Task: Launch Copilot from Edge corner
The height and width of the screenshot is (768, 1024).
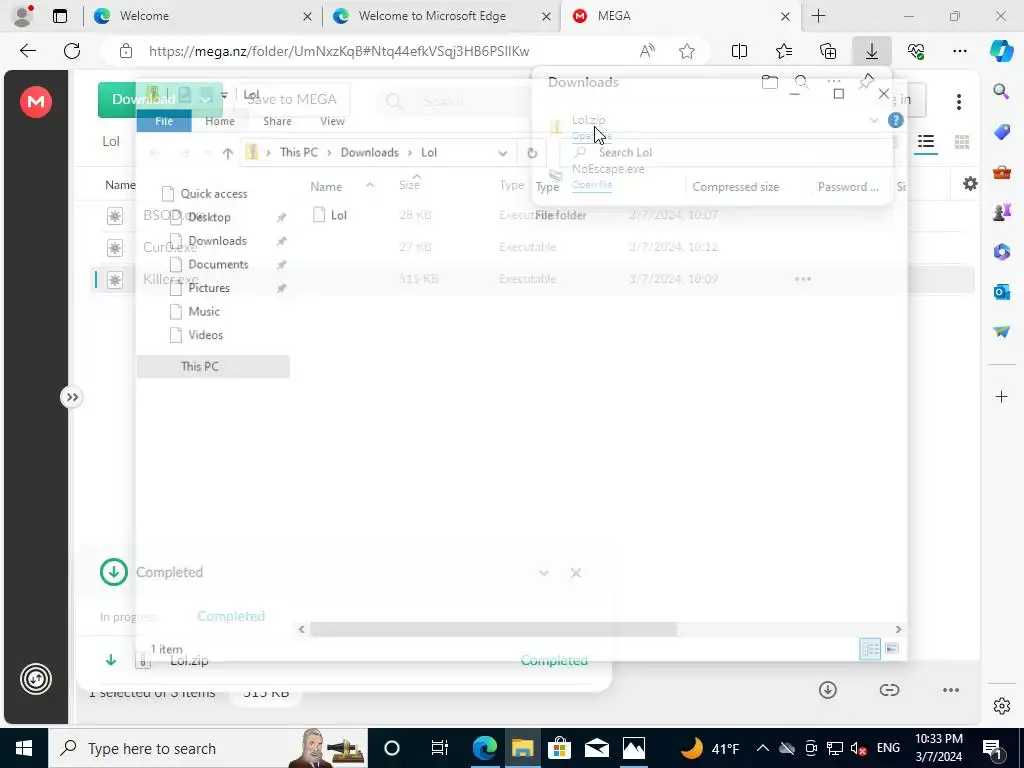Action: click(x=1001, y=51)
